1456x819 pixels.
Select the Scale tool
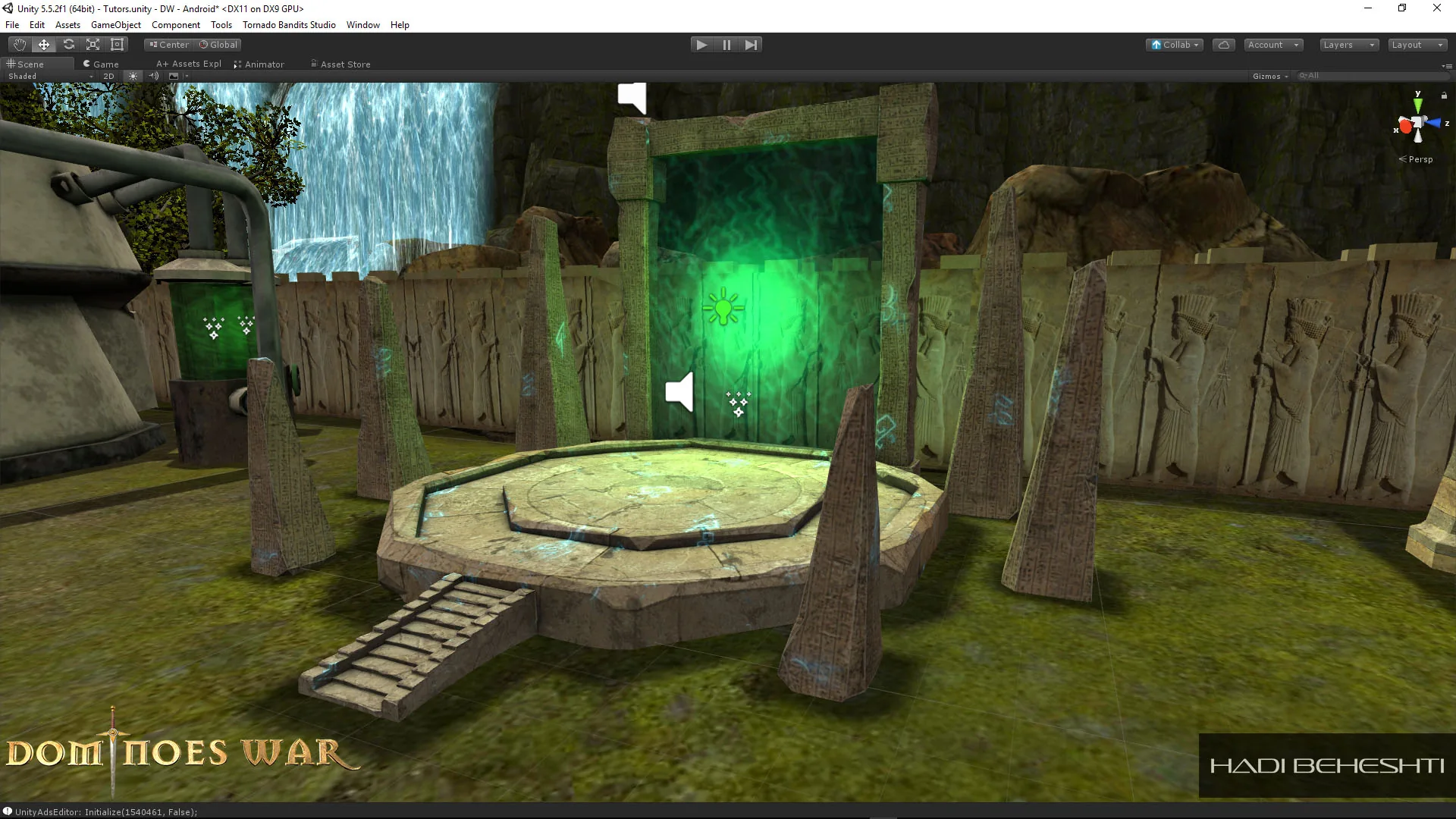coord(93,45)
